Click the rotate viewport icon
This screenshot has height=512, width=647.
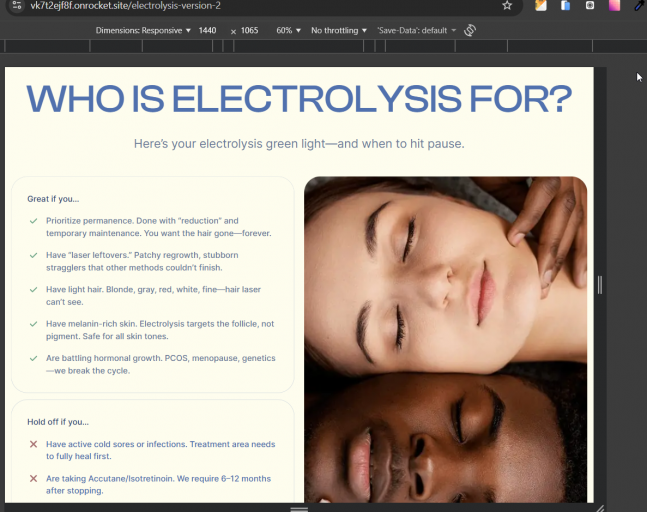click(470, 30)
